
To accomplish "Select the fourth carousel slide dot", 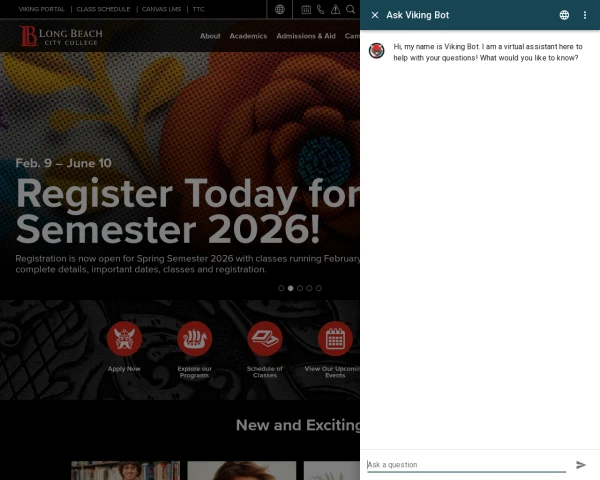I will (309, 288).
